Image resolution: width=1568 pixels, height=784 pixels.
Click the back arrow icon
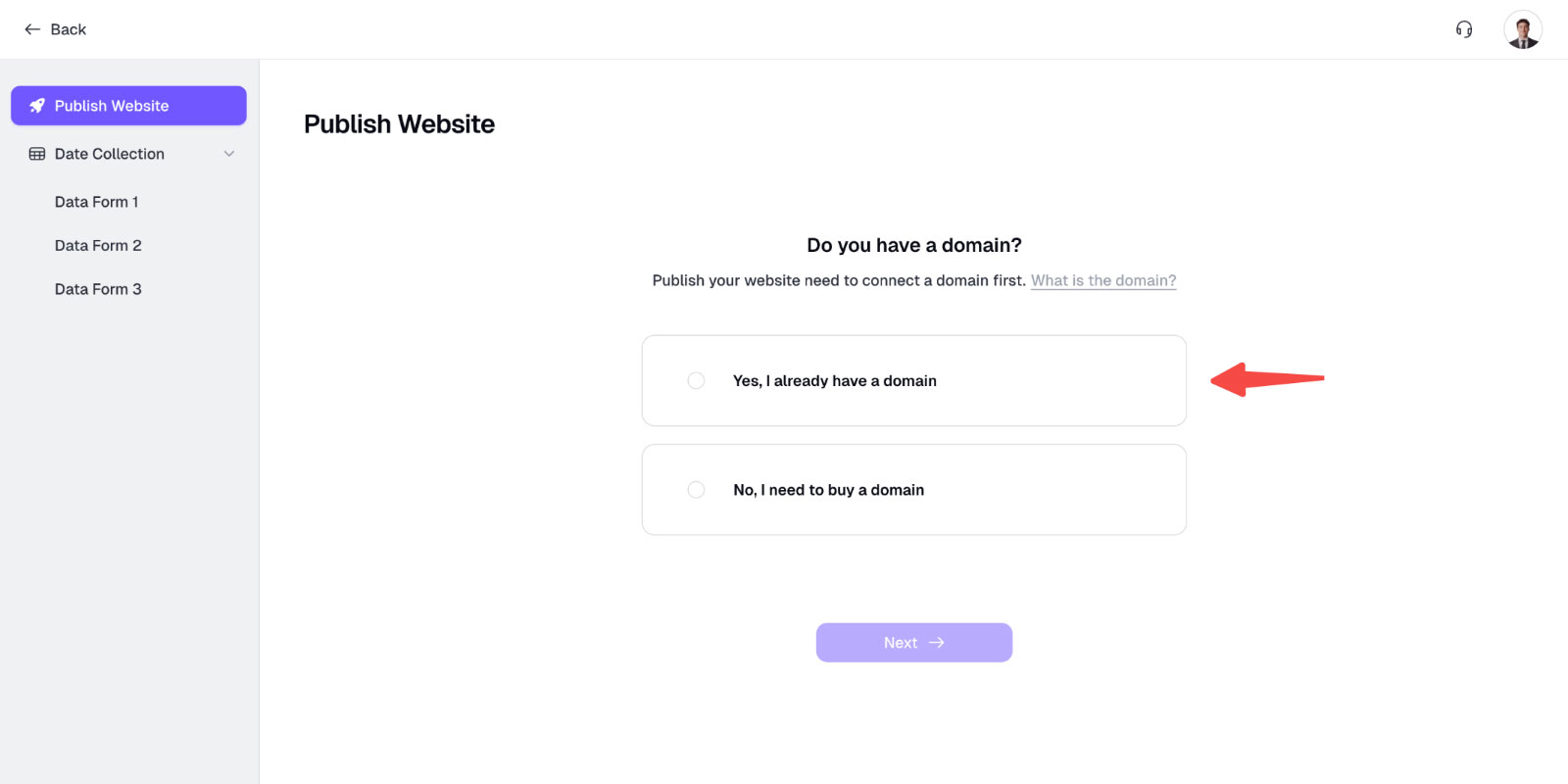click(32, 29)
